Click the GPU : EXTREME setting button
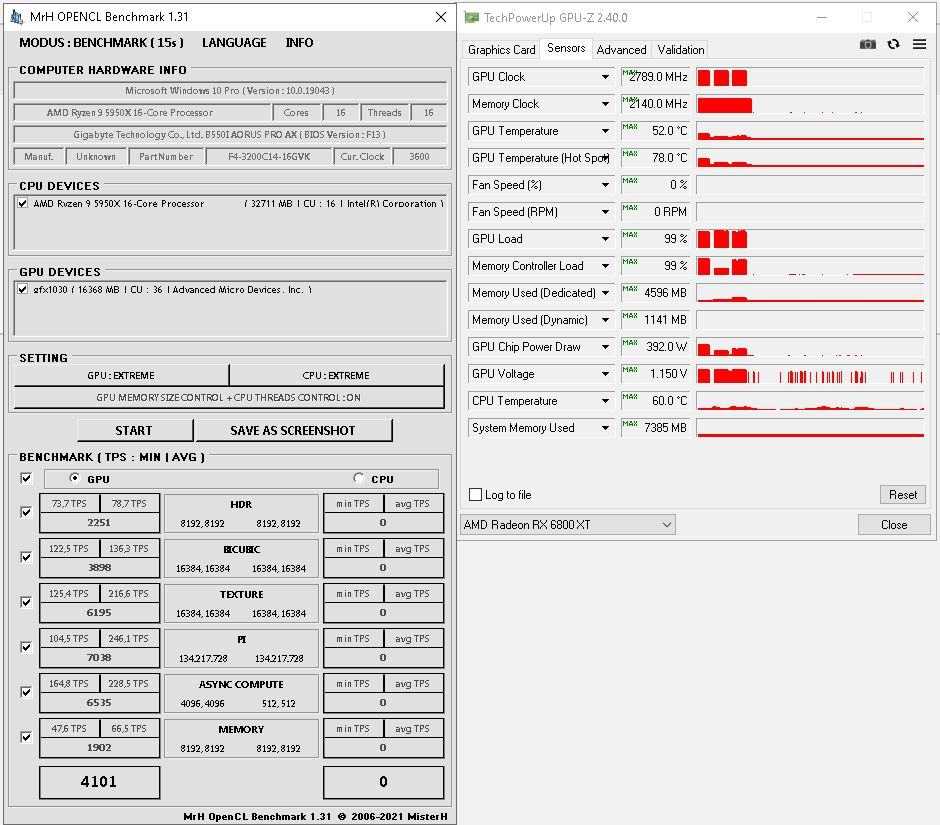The height and width of the screenshot is (825, 940). (121, 375)
